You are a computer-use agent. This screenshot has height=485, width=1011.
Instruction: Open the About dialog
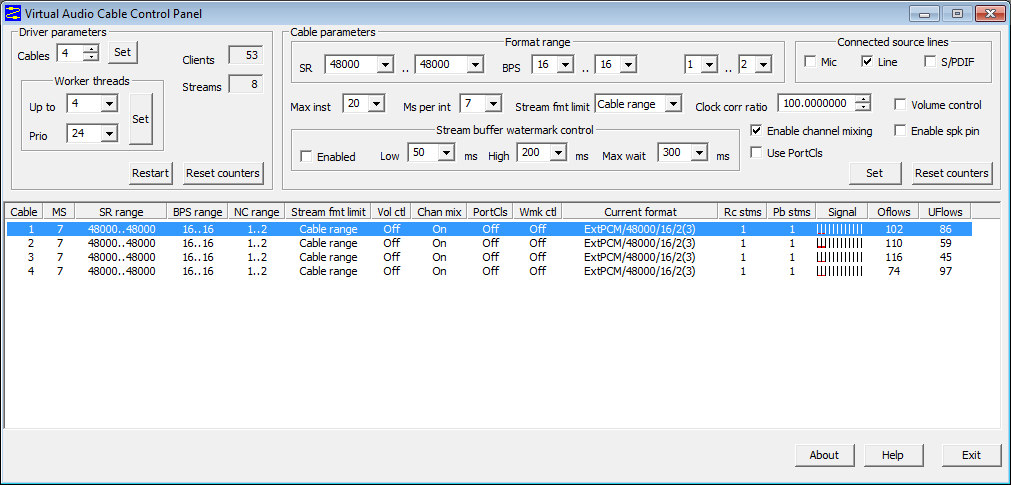click(x=824, y=455)
